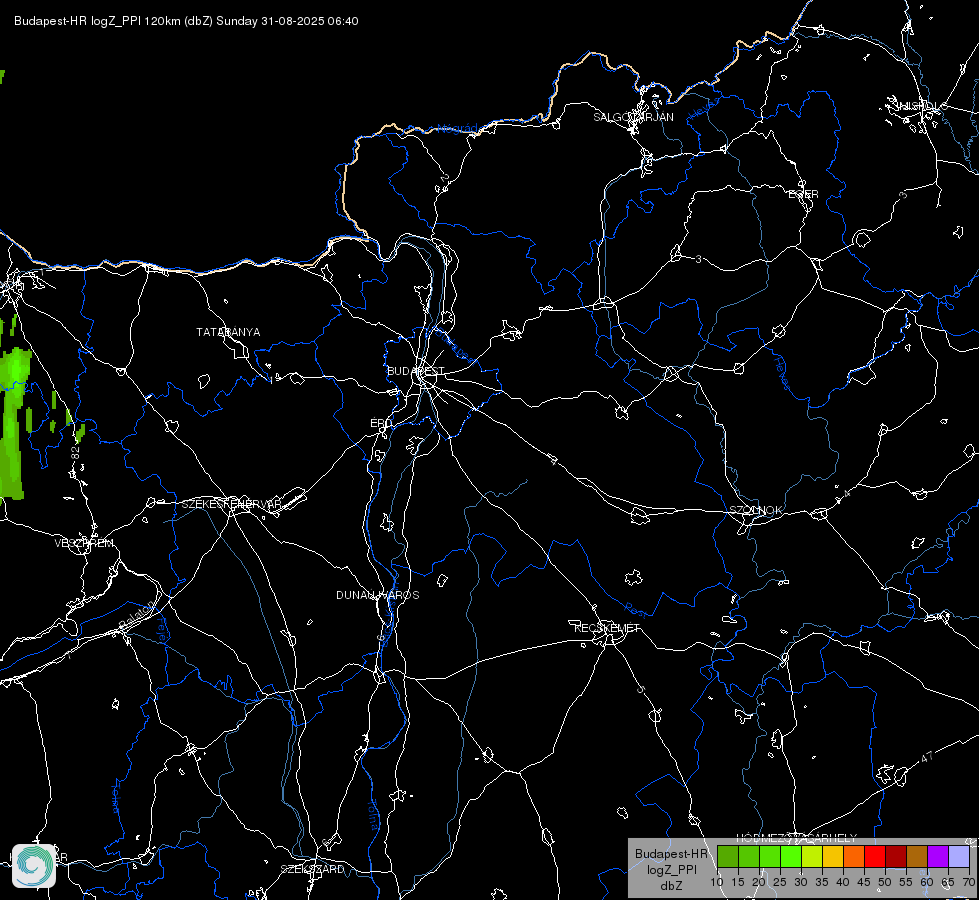Select the purple 60-65 dBZ legend swatch
Image resolution: width=979 pixels, height=900 pixels.
[x=938, y=856]
